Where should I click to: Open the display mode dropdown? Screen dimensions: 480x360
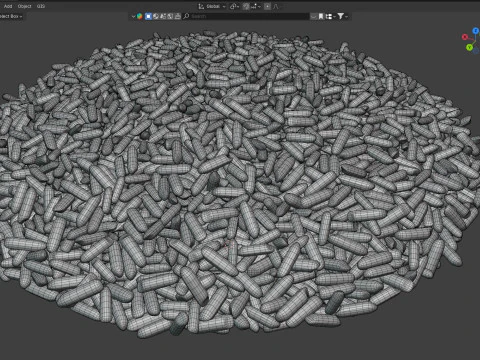tap(330, 16)
